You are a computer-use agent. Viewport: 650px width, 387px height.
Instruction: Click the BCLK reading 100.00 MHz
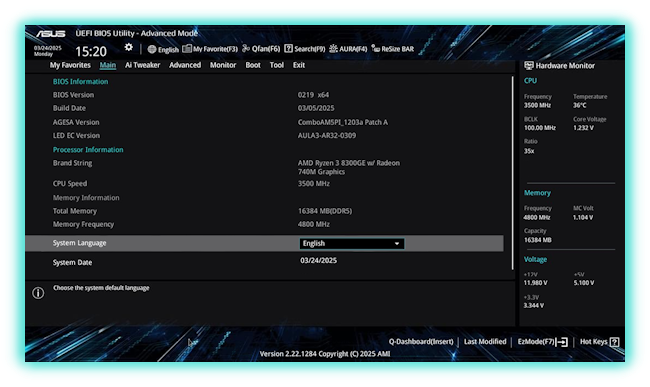(x=540, y=128)
